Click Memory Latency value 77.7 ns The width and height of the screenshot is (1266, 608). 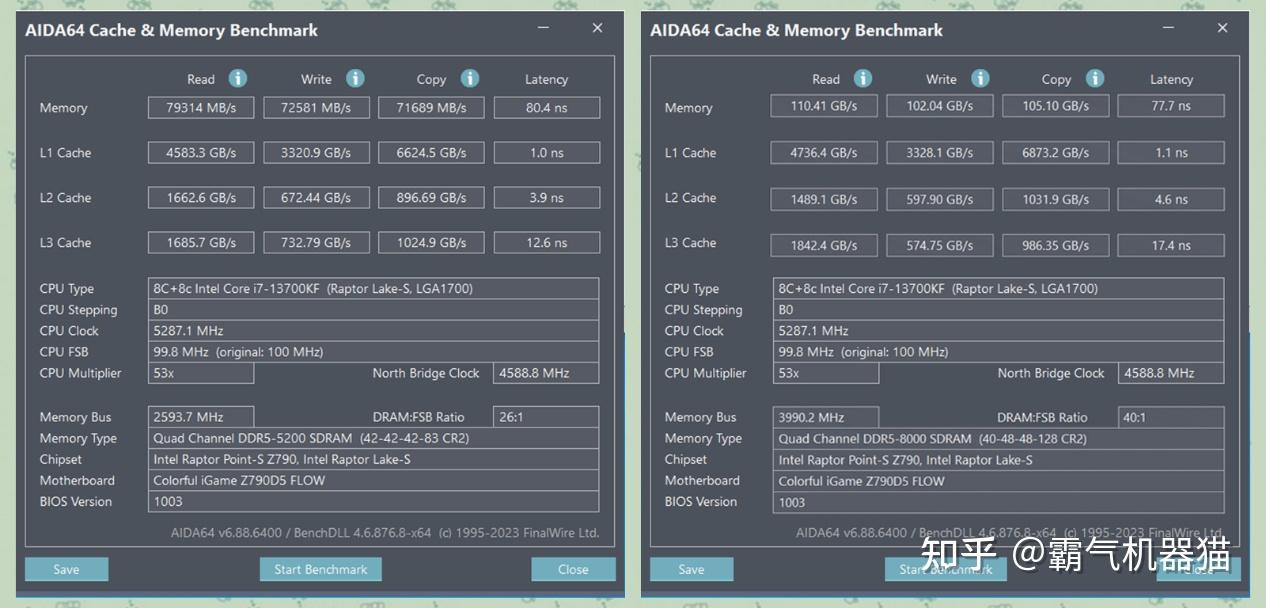pyautogui.click(x=1171, y=105)
